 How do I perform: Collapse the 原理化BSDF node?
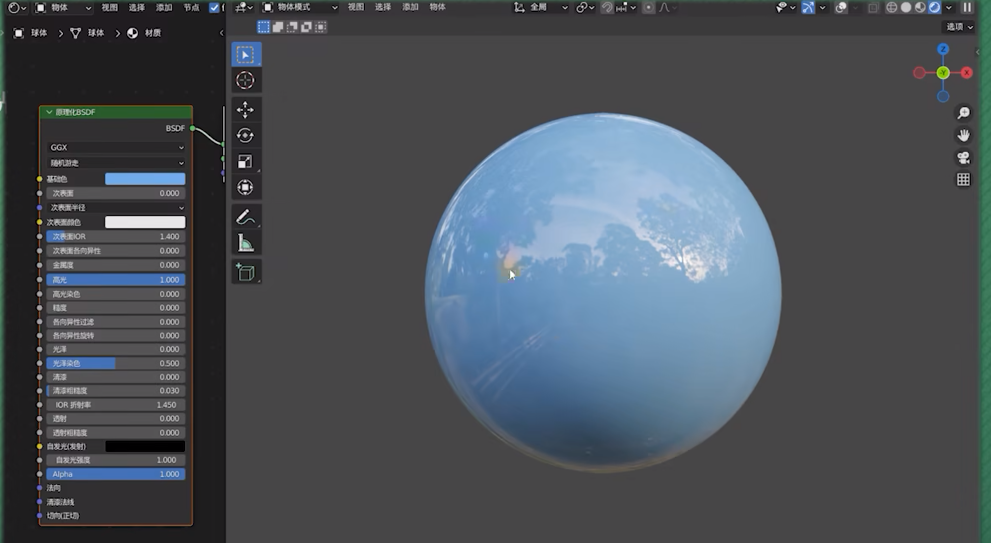(x=49, y=112)
